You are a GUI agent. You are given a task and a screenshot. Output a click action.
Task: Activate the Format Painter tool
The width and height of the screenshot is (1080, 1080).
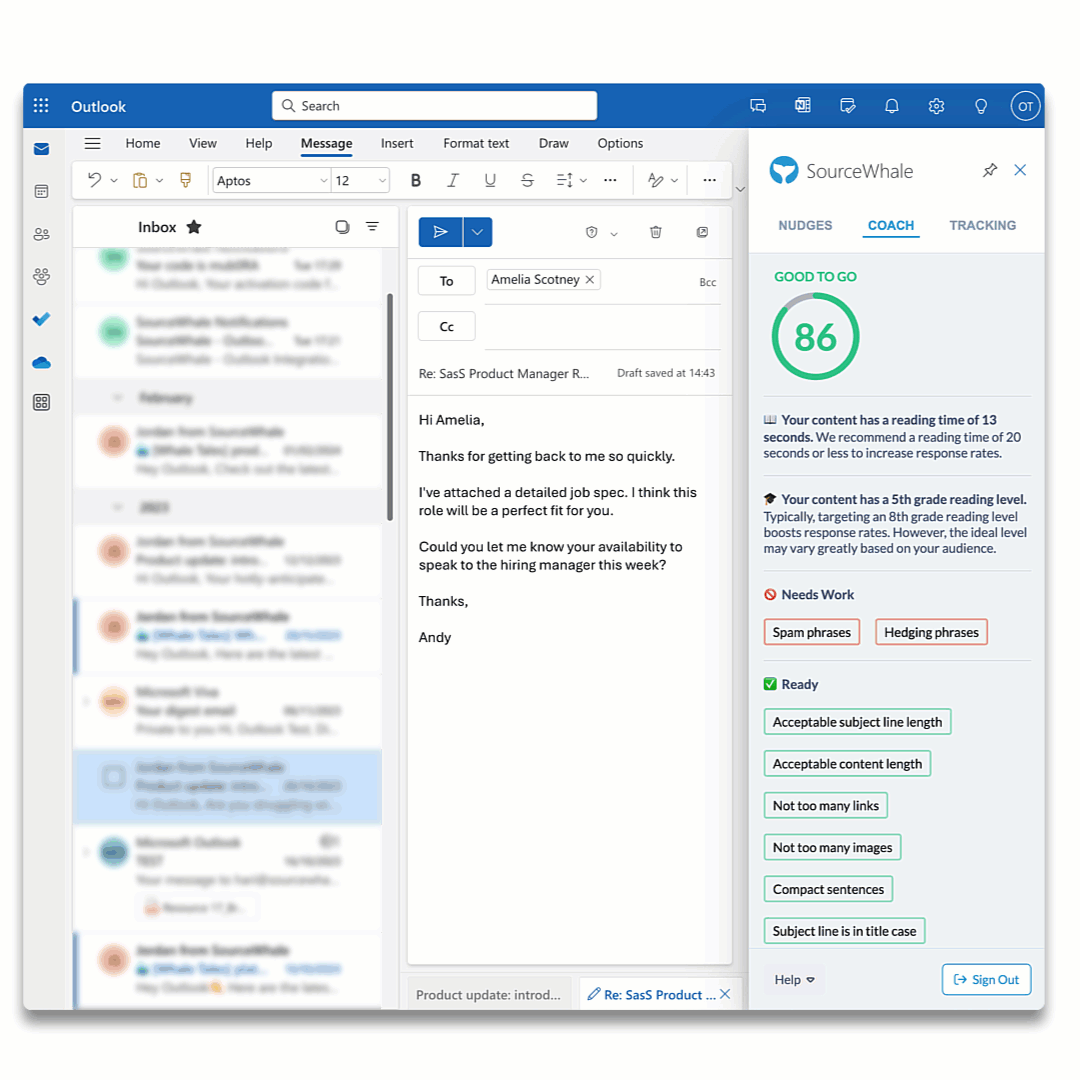185,180
